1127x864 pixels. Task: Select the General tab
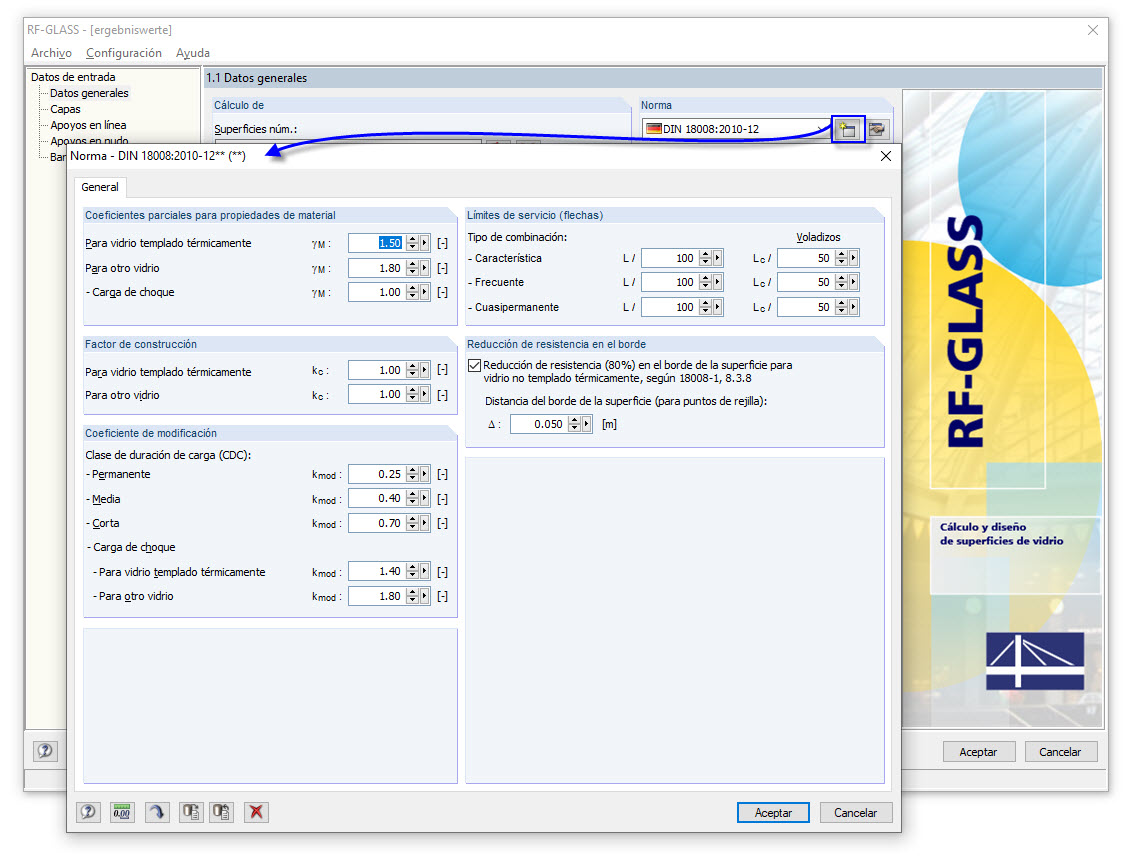[x=100, y=187]
